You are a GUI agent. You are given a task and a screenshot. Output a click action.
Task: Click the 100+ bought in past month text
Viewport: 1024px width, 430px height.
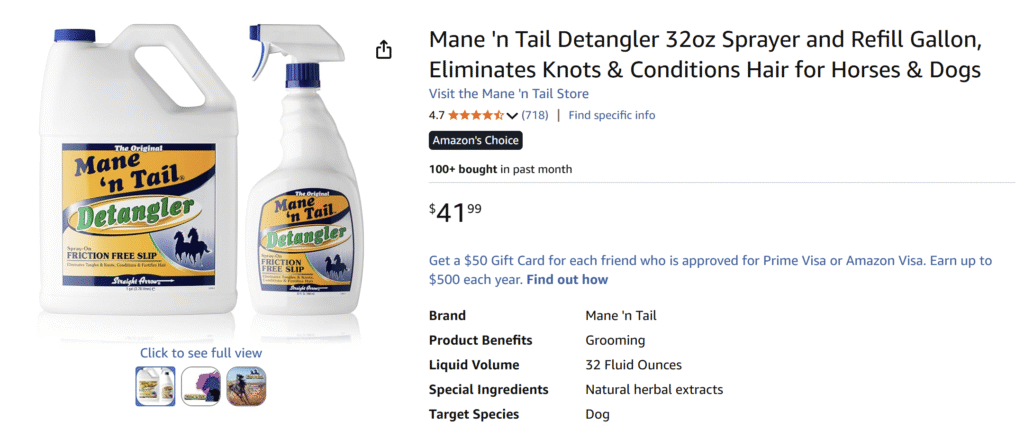point(500,169)
